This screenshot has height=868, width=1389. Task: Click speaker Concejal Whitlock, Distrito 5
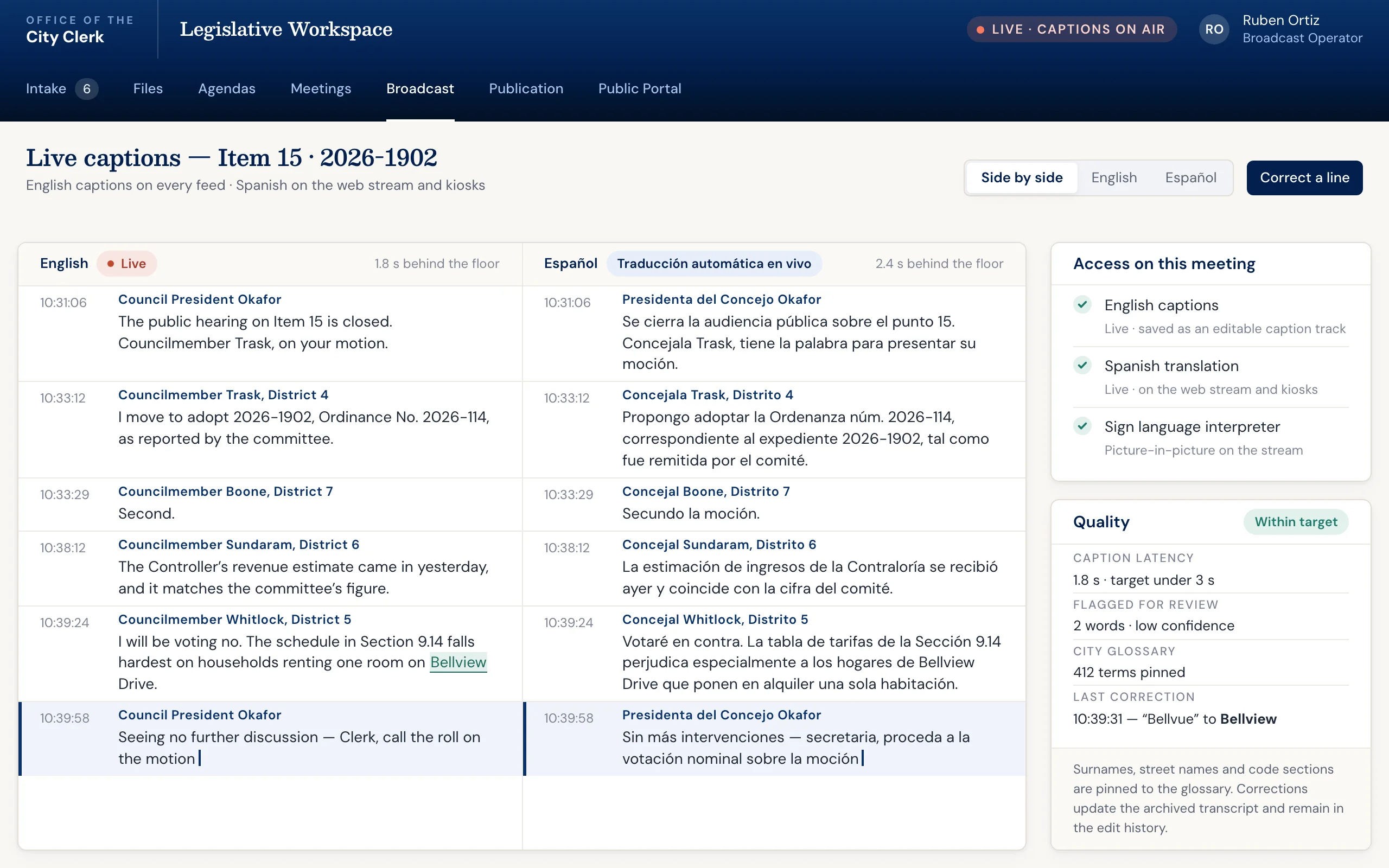click(x=715, y=620)
